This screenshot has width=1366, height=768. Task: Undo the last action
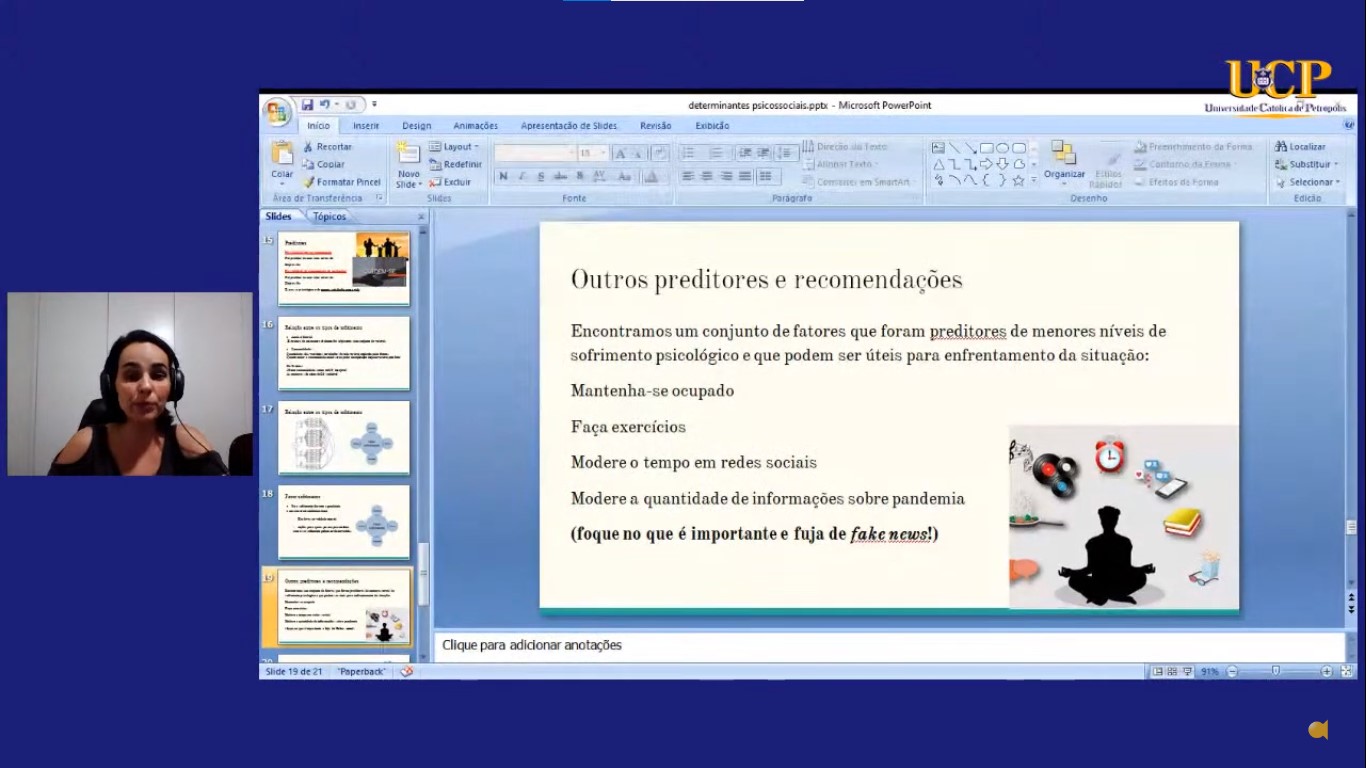pyautogui.click(x=325, y=104)
